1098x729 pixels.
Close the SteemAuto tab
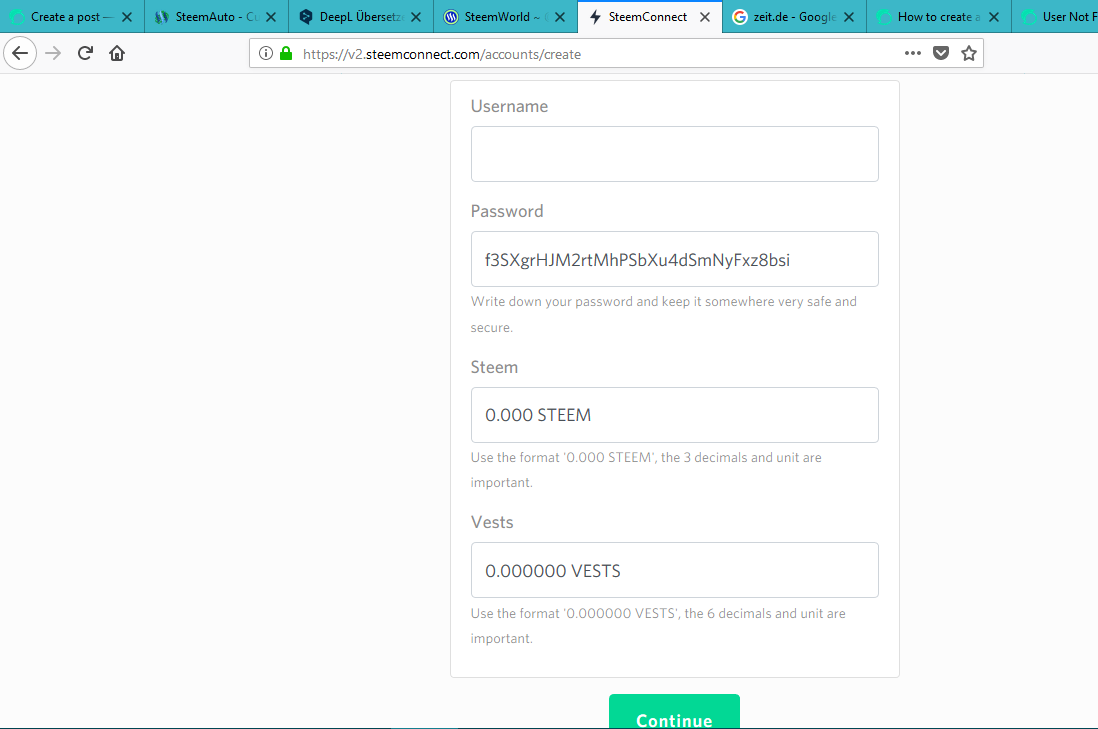coord(271,17)
